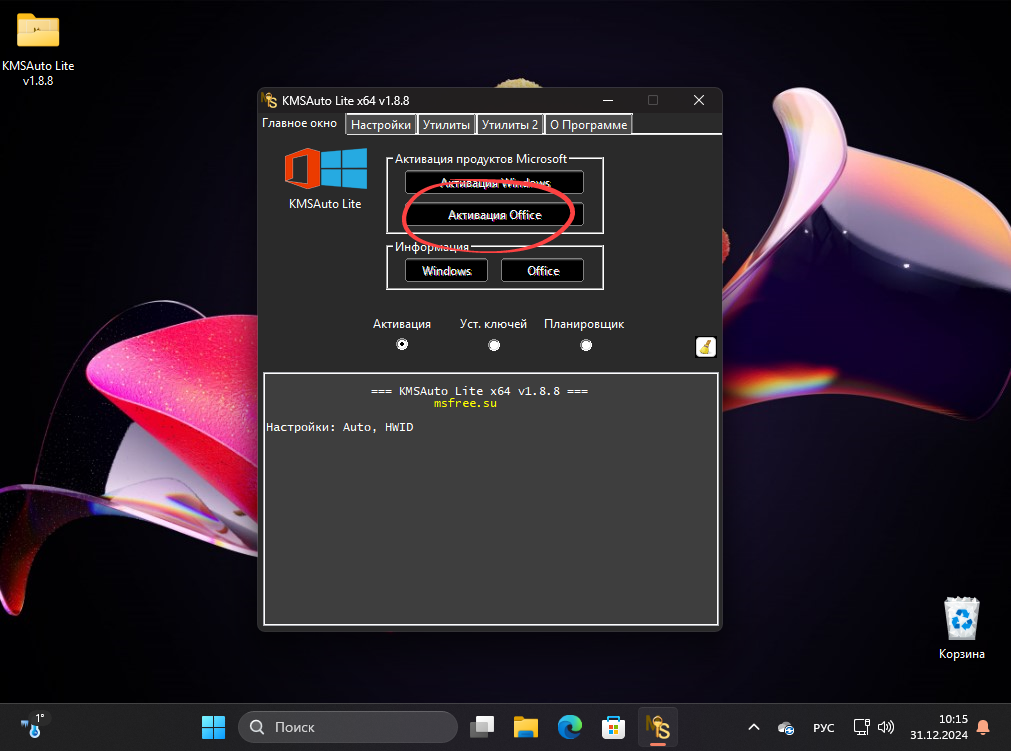Image resolution: width=1011 pixels, height=751 pixels.
Task: Open File Explorer from the taskbar
Action: pyautogui.click(x=525, y=727)
